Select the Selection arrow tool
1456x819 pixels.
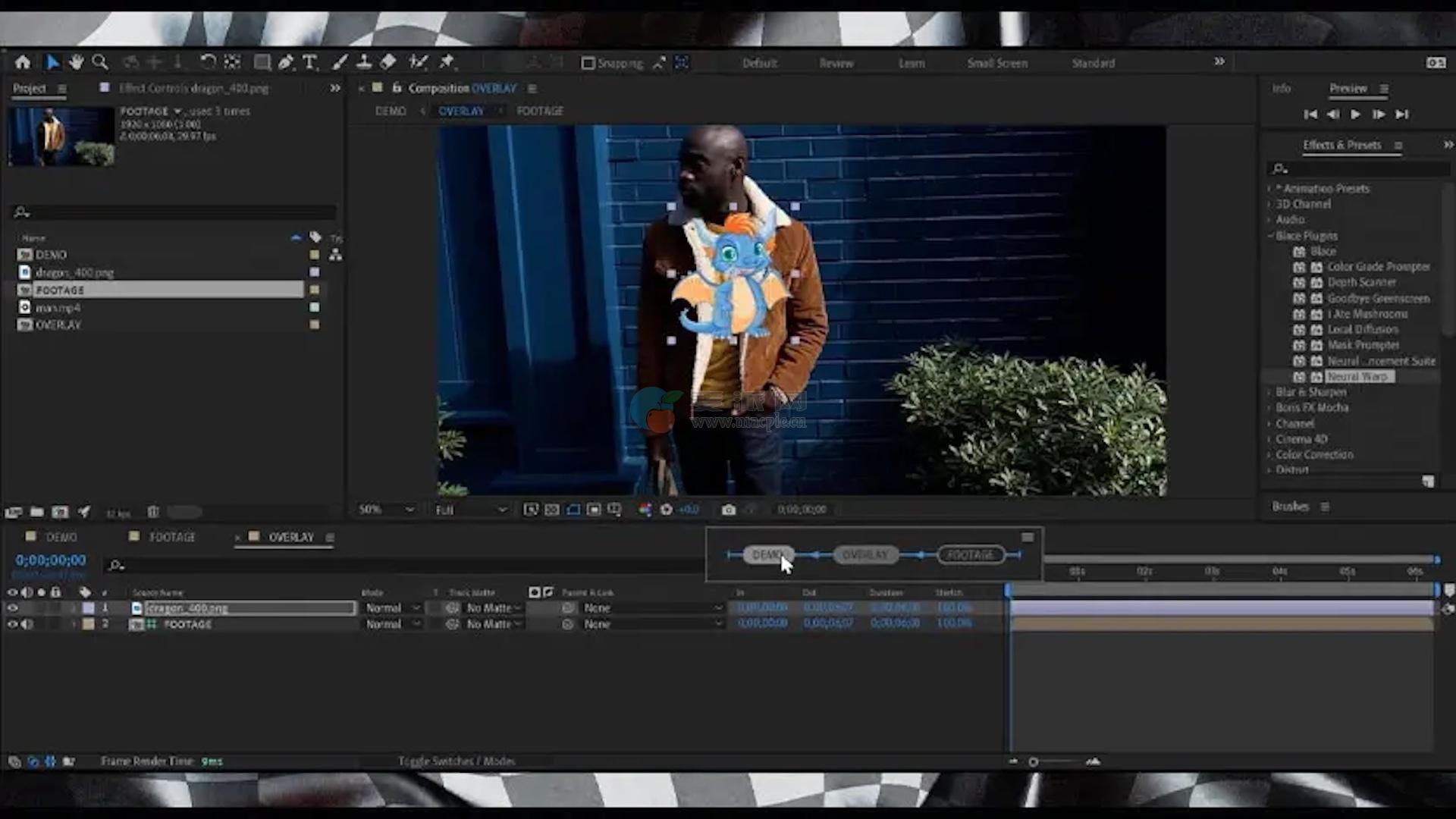pyautogui.click(x=52, y=62)
